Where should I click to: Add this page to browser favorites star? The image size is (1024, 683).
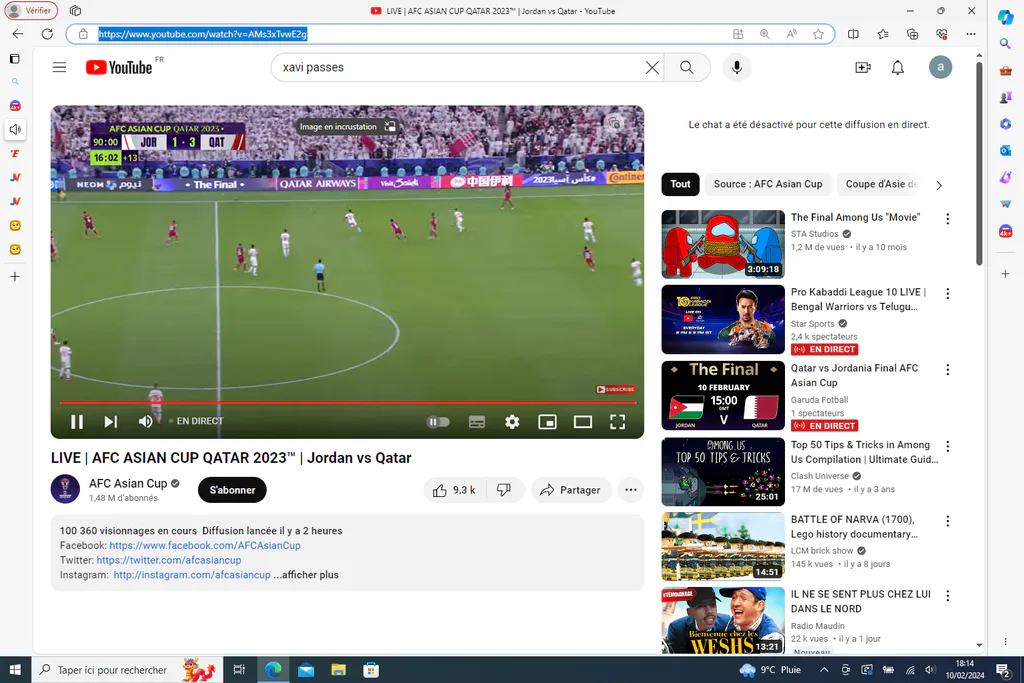coord(818,34)
